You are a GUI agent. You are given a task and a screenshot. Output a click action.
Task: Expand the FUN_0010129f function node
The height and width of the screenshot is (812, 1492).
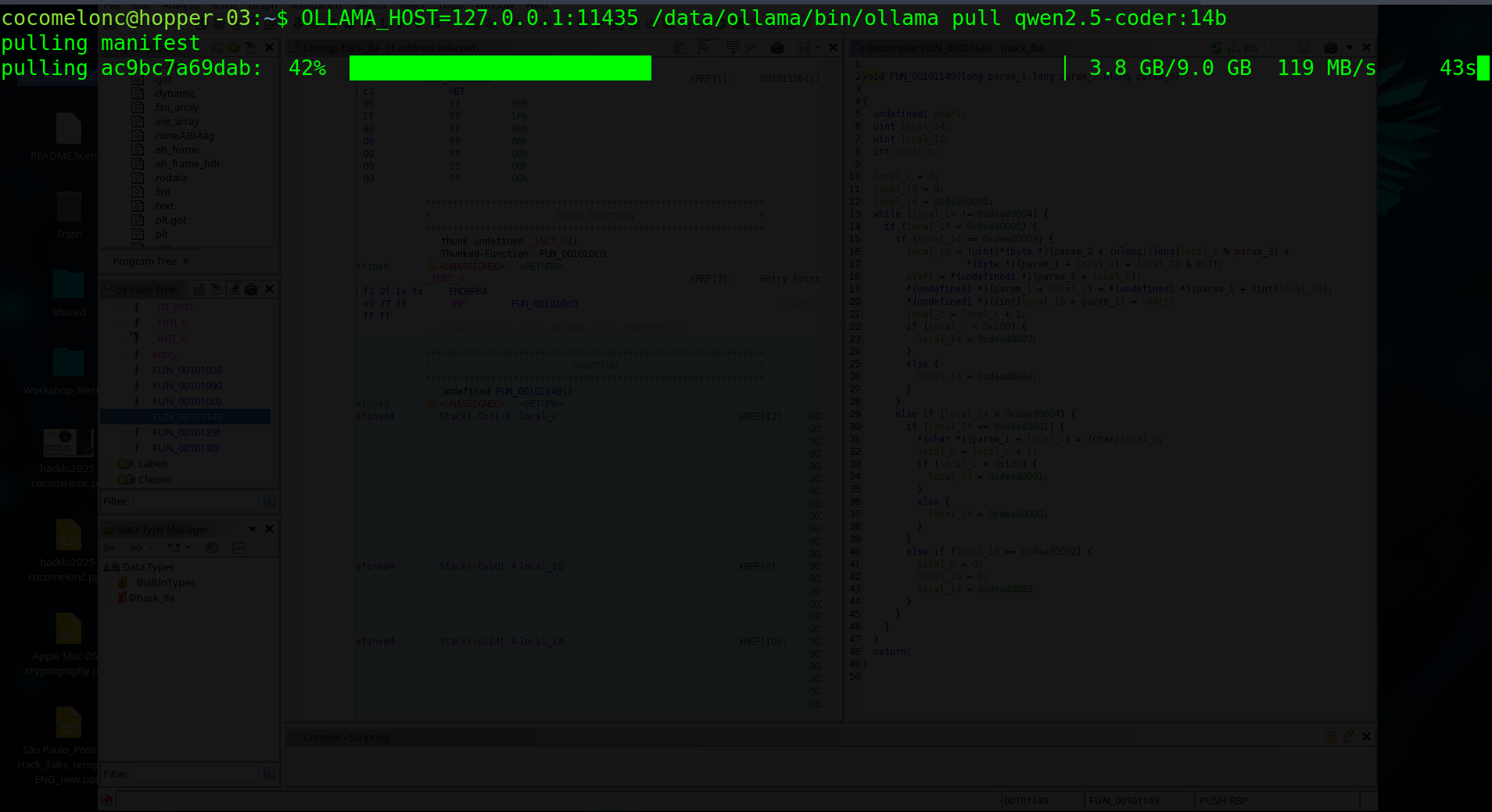tap(122, 433)
